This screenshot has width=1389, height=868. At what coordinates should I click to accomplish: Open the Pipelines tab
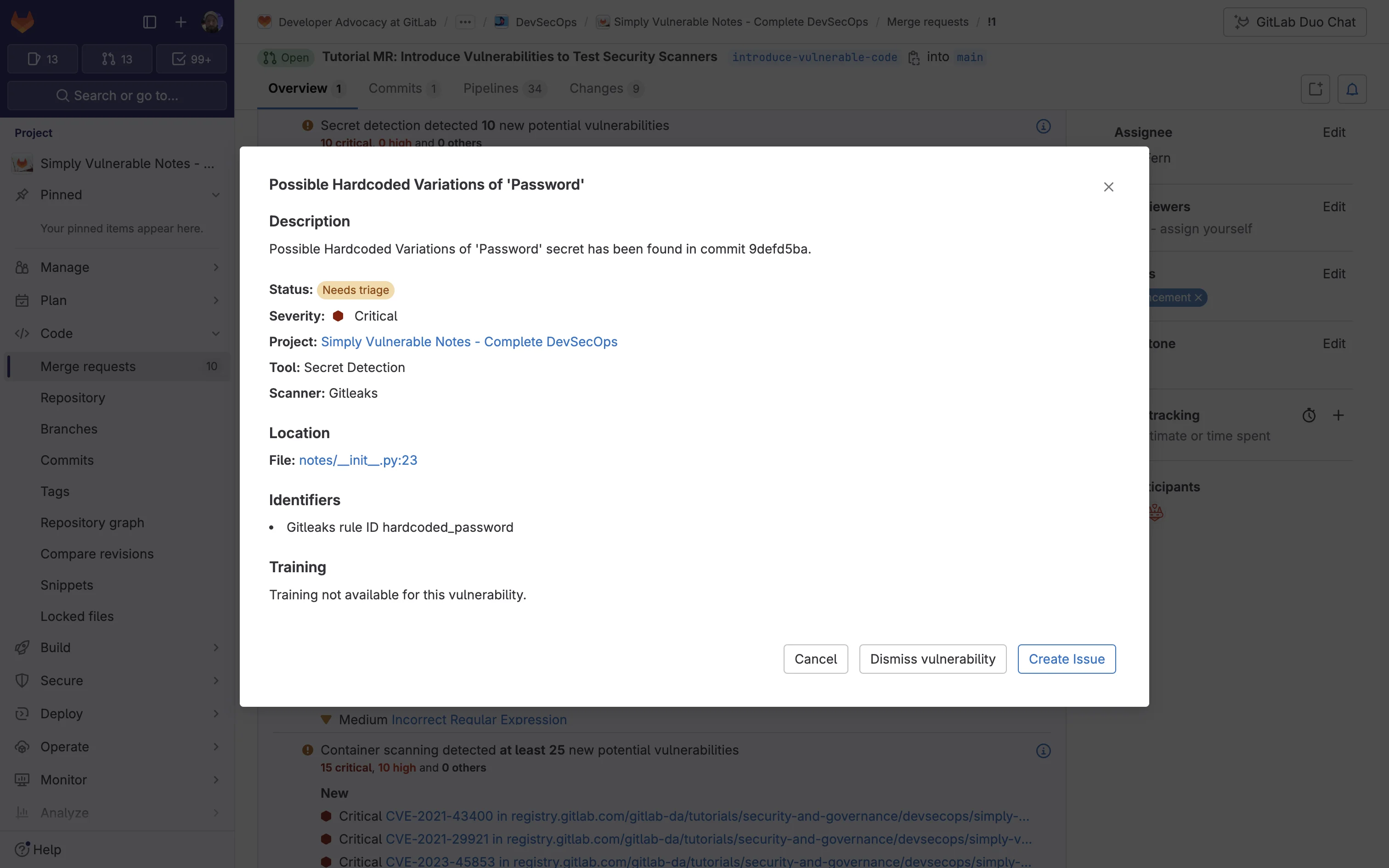[491, 88]
